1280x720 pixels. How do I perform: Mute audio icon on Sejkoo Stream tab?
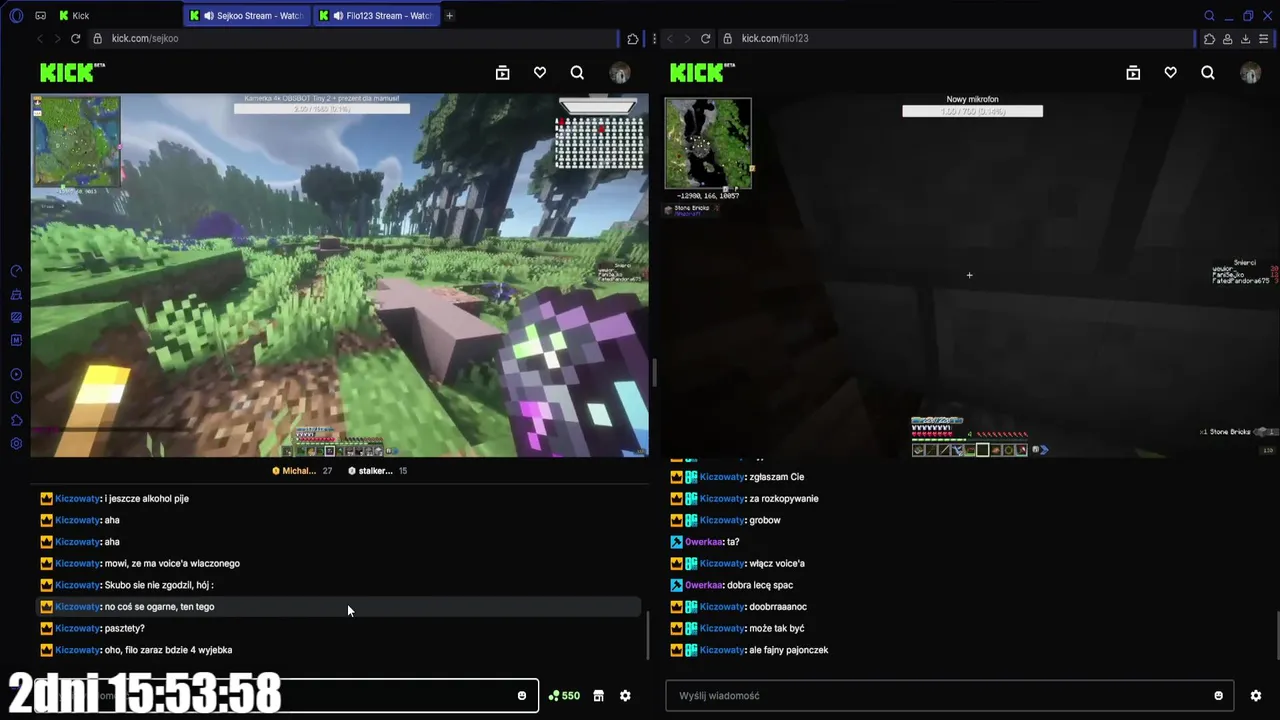(x=208, y=15)
